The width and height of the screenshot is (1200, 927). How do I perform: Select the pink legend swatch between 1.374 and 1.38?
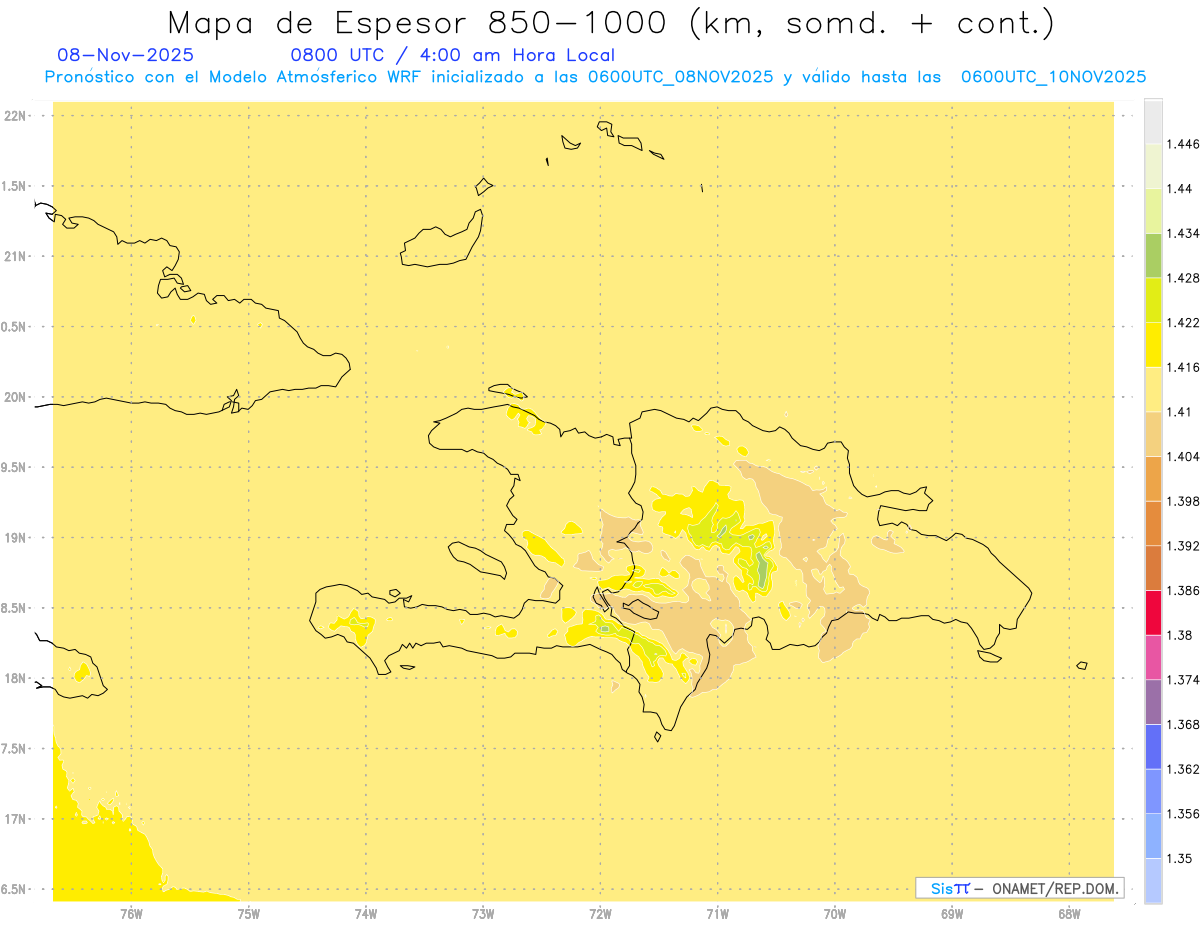(1153, 657)
